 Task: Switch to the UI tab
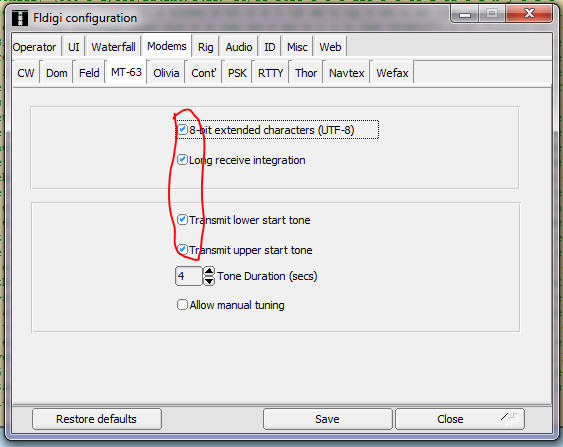pos(74,47)
